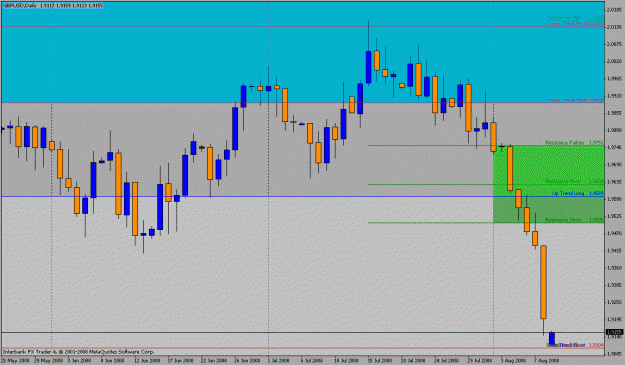Click the 2.0130 price axis value
625x365 pixels.
click(615, 27)
